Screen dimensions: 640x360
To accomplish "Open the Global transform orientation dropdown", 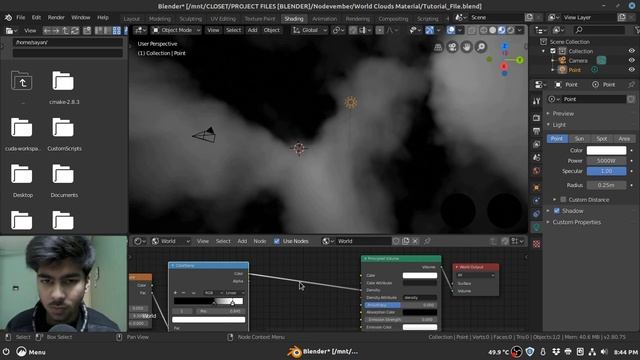I will click(310, 30).
